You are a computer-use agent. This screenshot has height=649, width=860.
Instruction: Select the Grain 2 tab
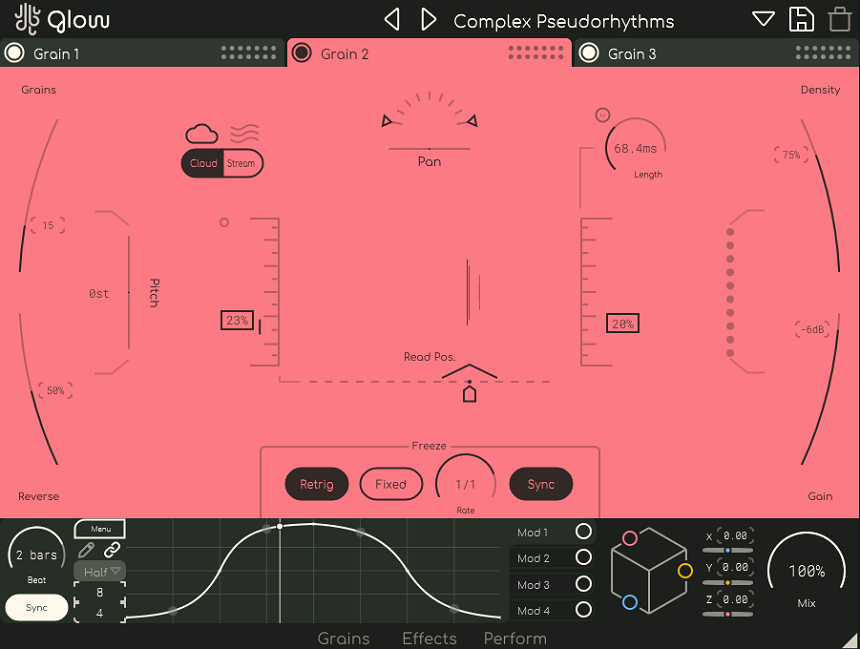[429, 53]
